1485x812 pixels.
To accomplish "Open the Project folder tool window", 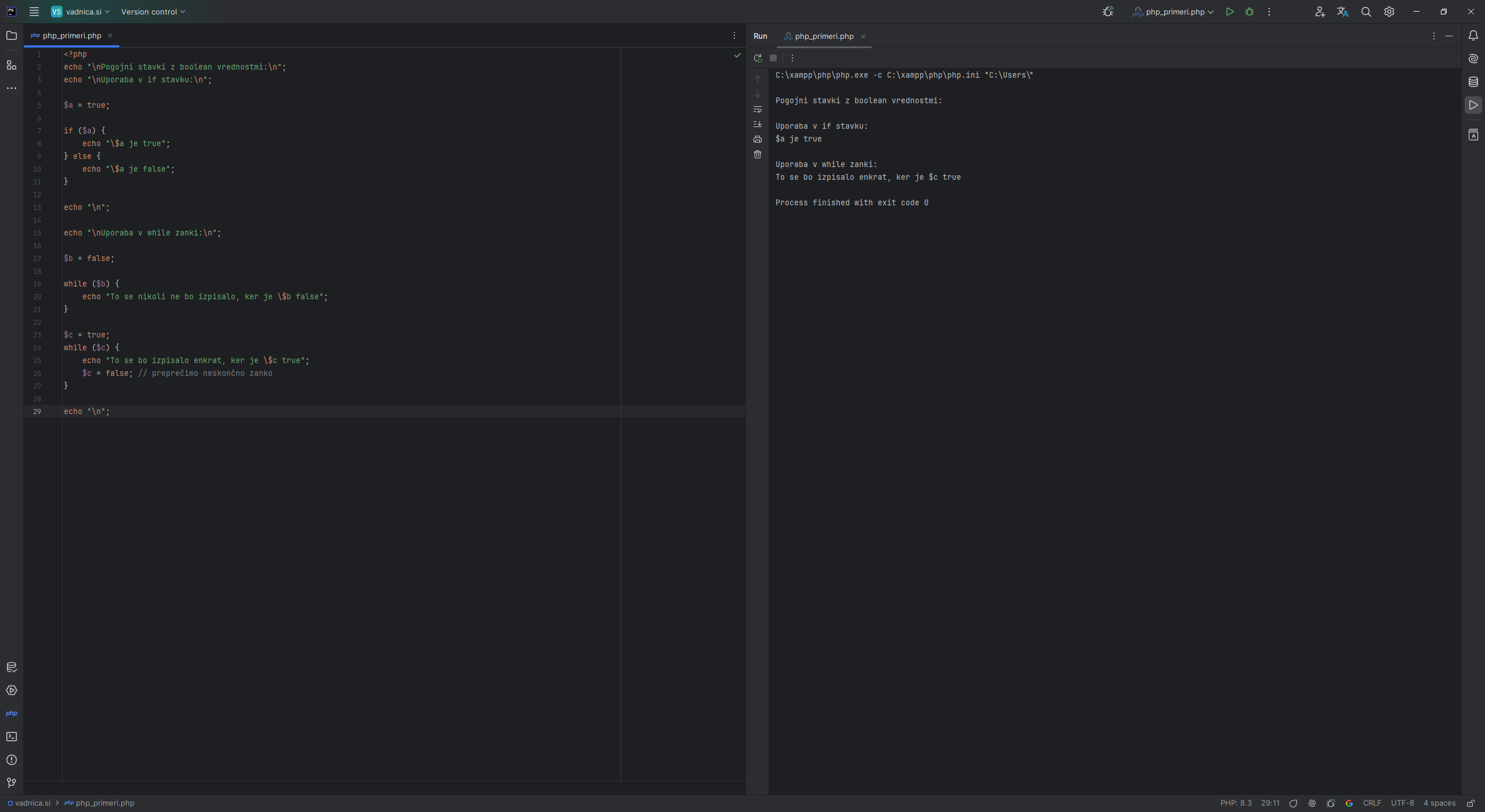I will 12,35.
